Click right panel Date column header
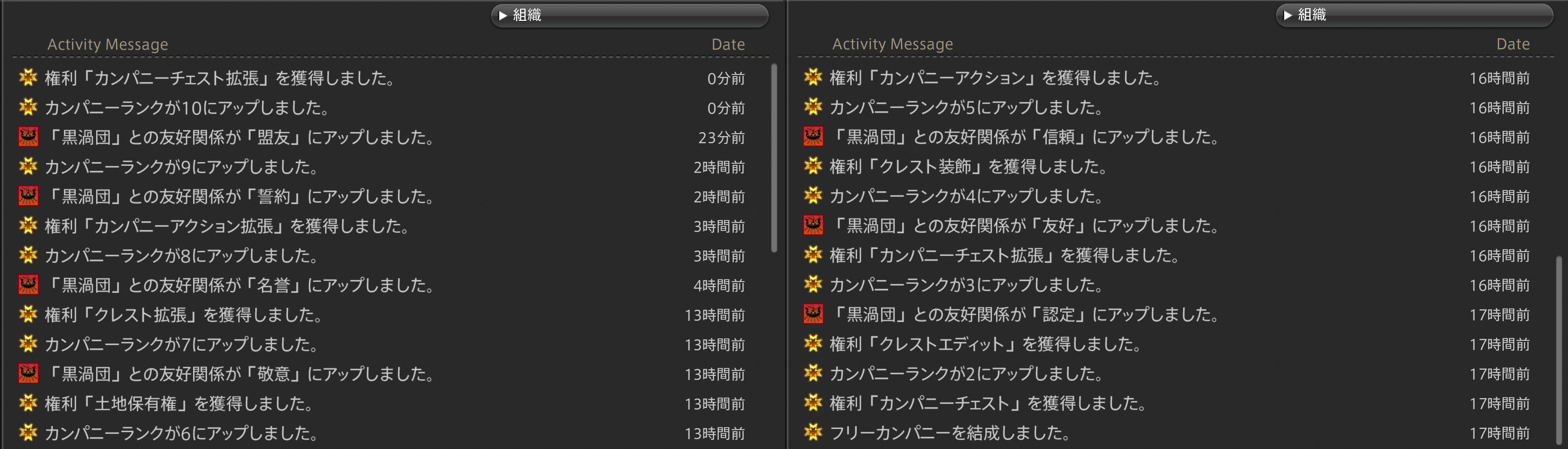1568x449 pixels. 1513,44
